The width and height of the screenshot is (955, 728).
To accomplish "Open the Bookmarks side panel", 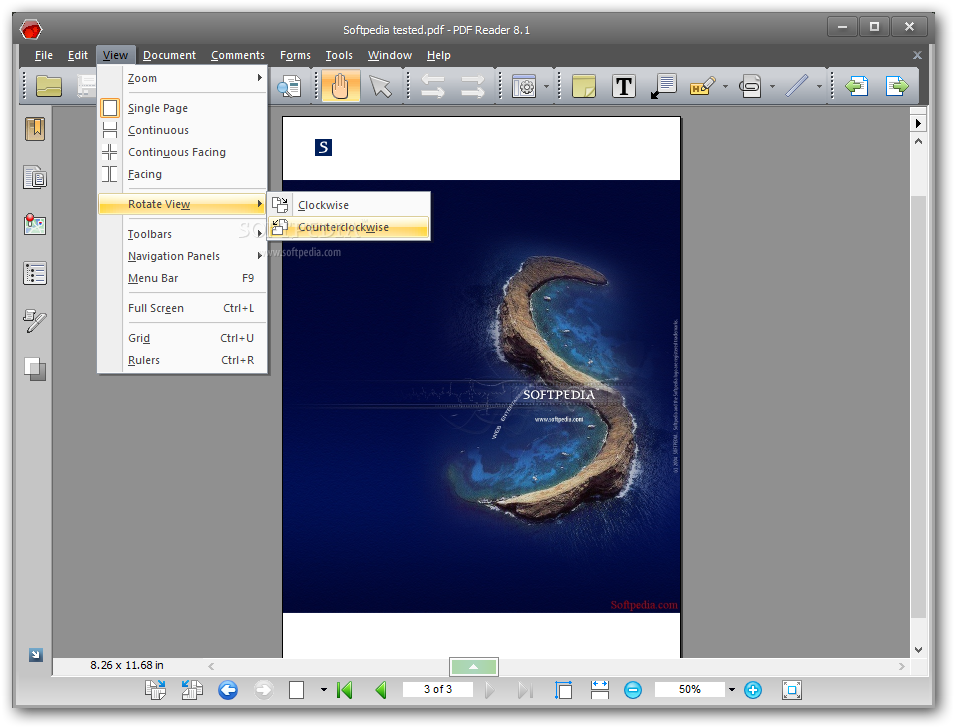I will (x=35, y=129).
